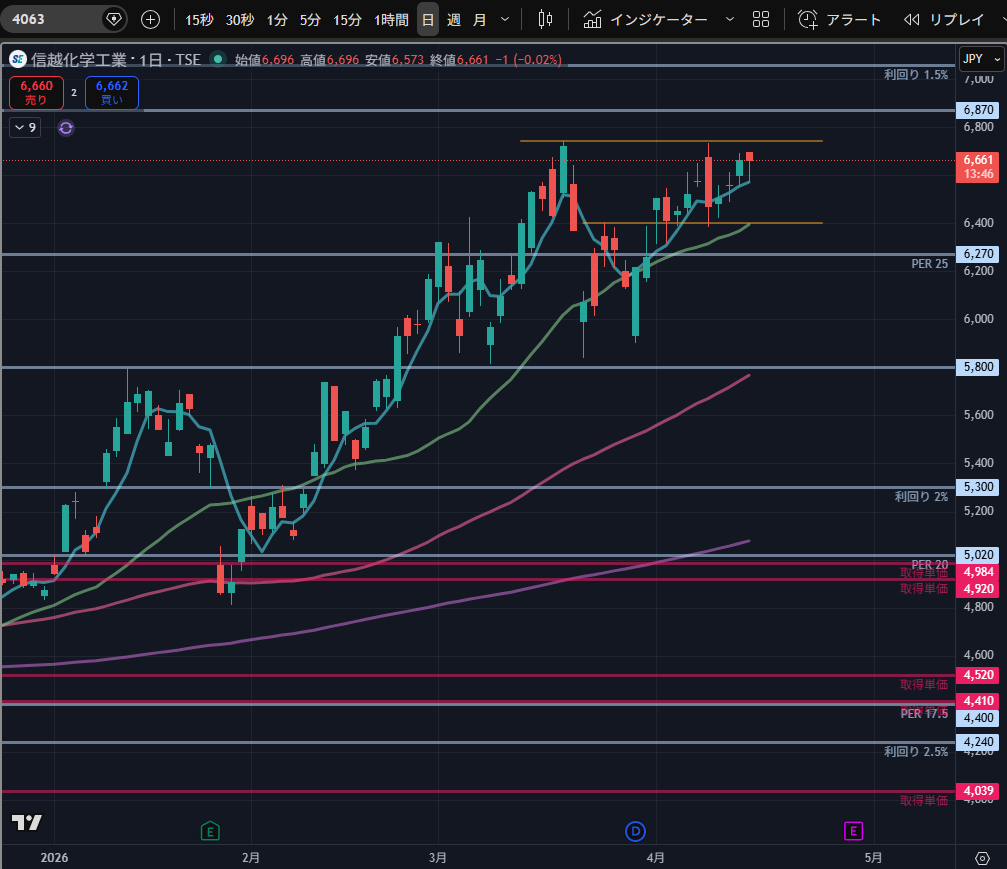Switch to weekly 週 timeframe
Screen dimensions: 1007x869
454,20
